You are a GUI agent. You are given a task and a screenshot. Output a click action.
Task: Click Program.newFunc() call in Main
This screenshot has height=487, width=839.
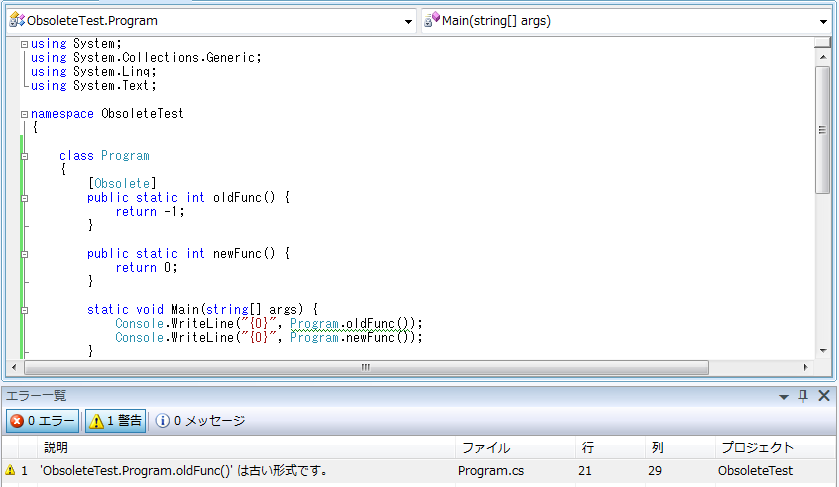350,338
